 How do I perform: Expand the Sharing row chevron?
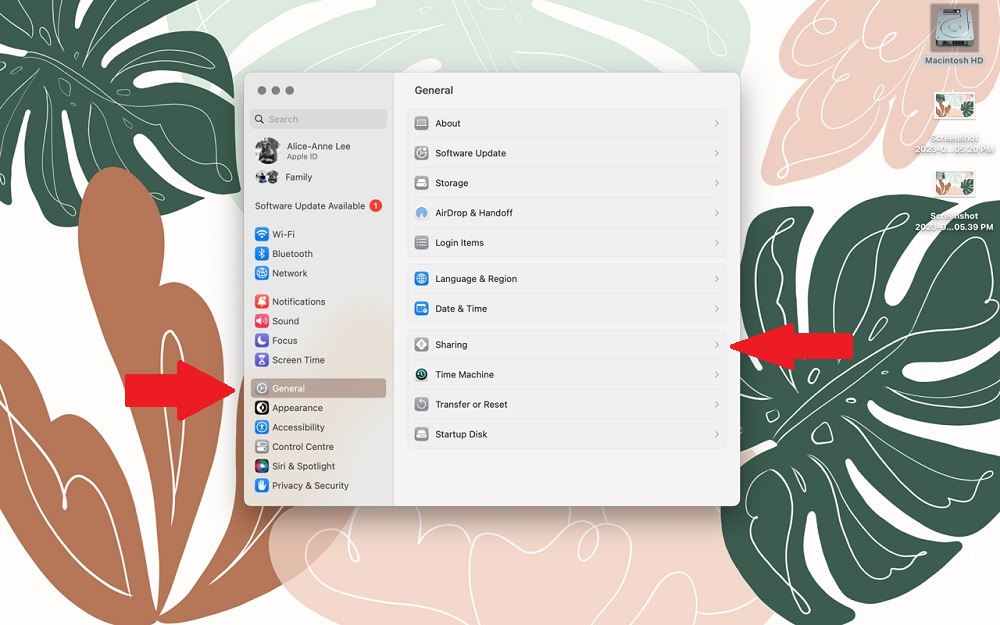tap(716, 344)
